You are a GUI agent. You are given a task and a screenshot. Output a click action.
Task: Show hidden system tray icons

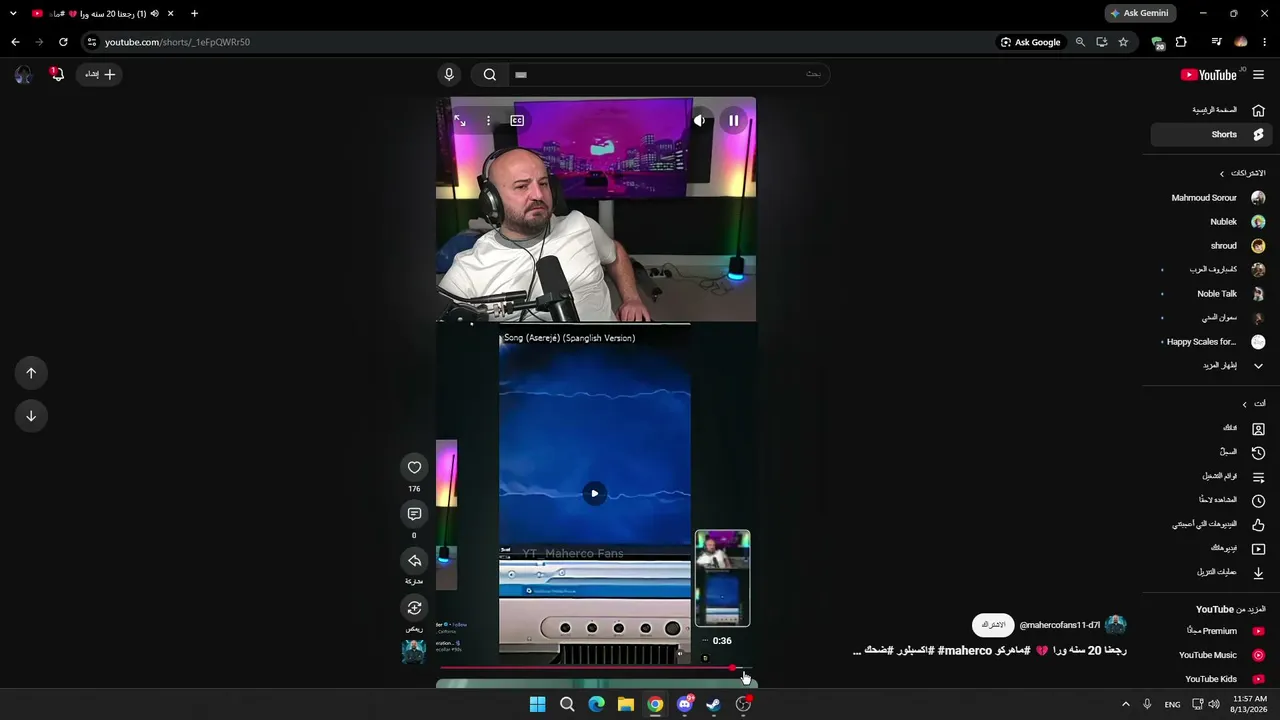click(x=1125, y=704)
